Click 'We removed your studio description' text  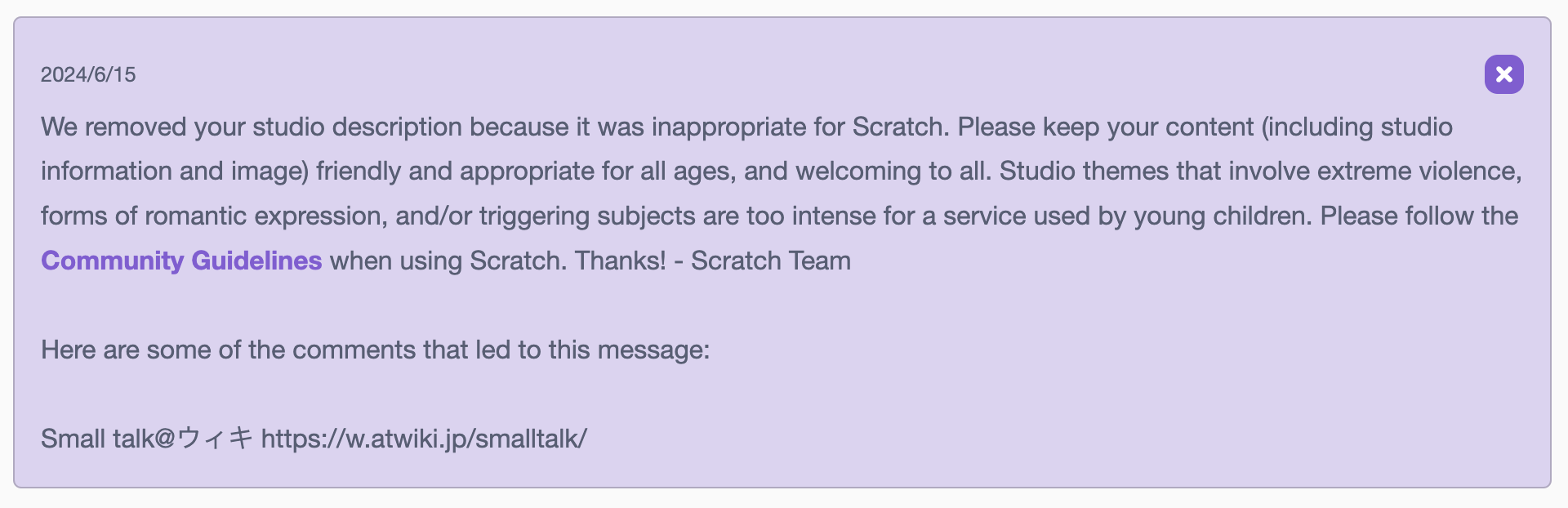click(x=252, y=127)
